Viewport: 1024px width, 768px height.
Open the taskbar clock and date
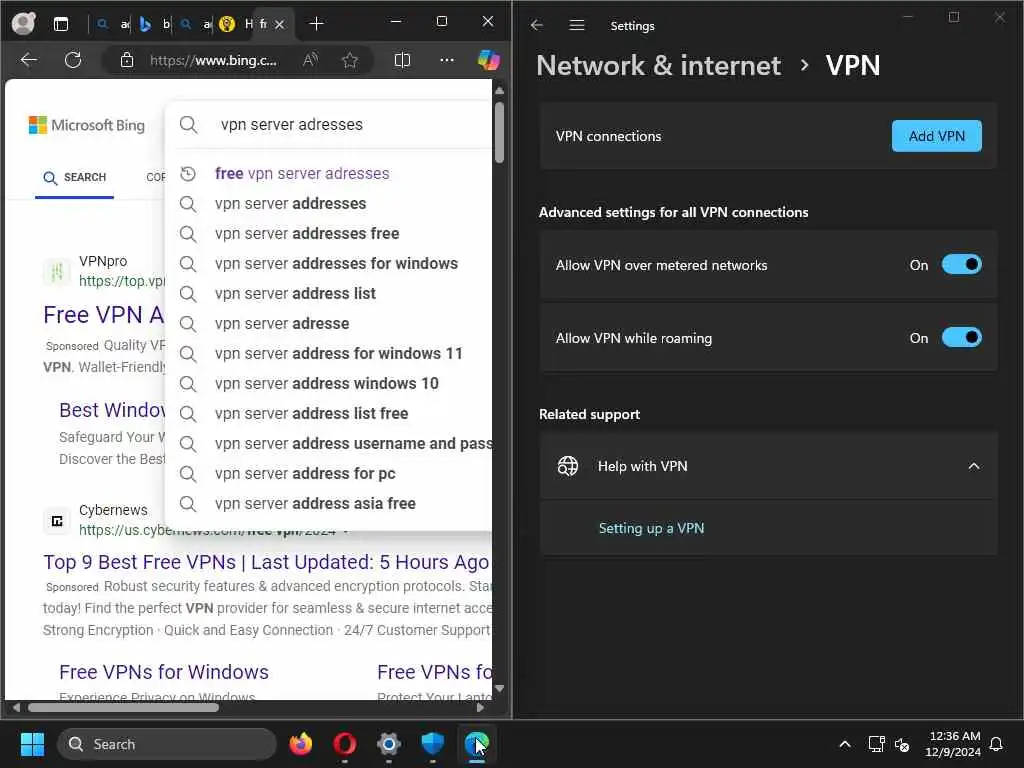(x=953, y=744)
